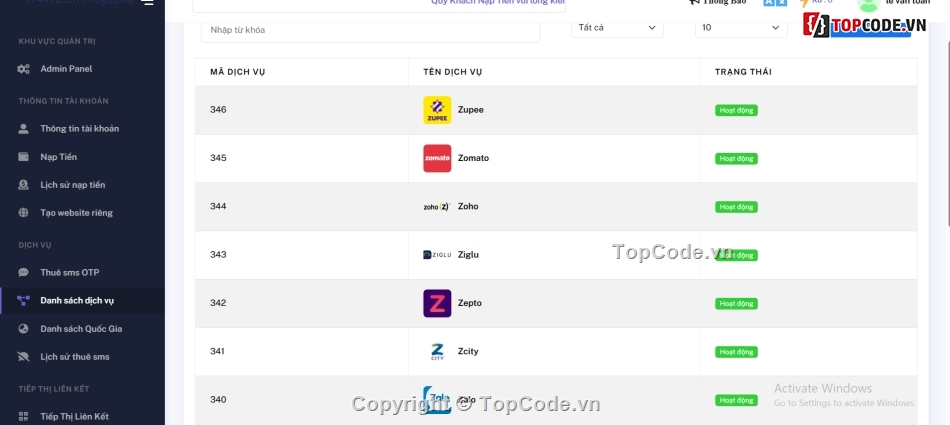Image resolution: width=950 pixels, height=425 pixels.
Task: Click the Zoho service name
Action: (x=468, y=206)
